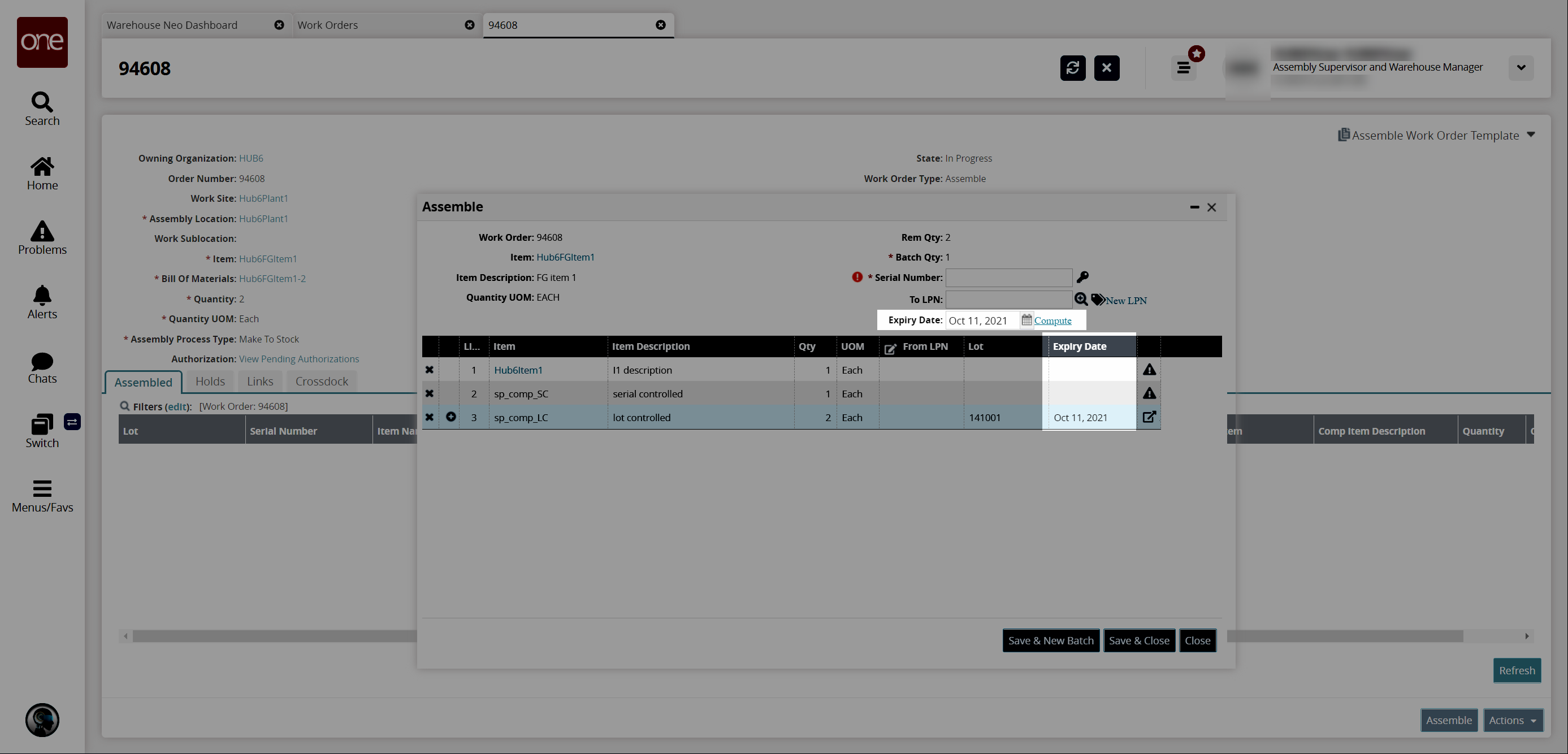The width and height of the screenshot is (1568, 754).
Task: Click the Save & New Batch button
Action: click(x=1051, y=640)
